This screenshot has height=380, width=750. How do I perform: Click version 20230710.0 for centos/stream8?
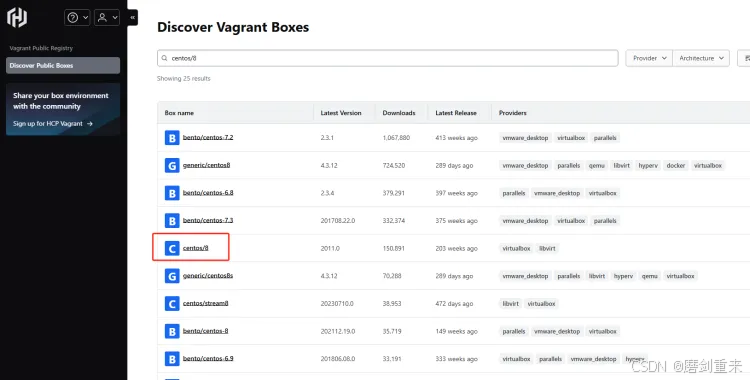336,303
